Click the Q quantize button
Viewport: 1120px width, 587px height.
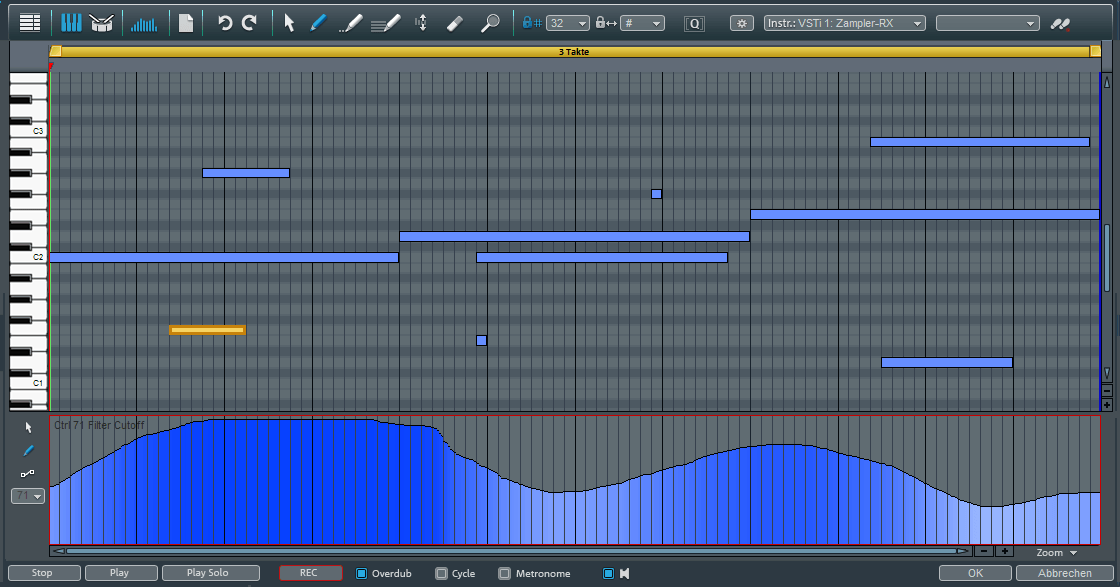694,23
